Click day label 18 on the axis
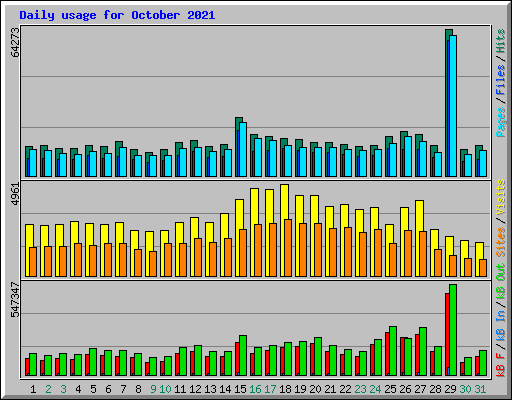The width and height of the screenshot is (512, 400). (285, 389)
